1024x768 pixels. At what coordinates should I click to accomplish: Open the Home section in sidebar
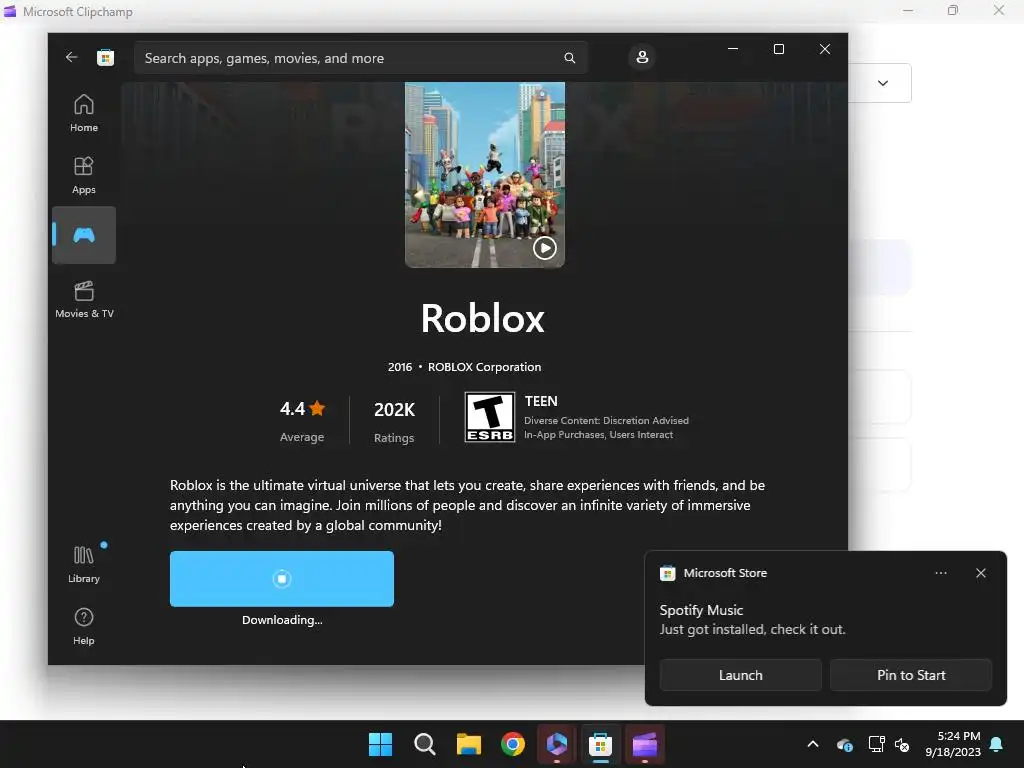(x=84, y=112)
